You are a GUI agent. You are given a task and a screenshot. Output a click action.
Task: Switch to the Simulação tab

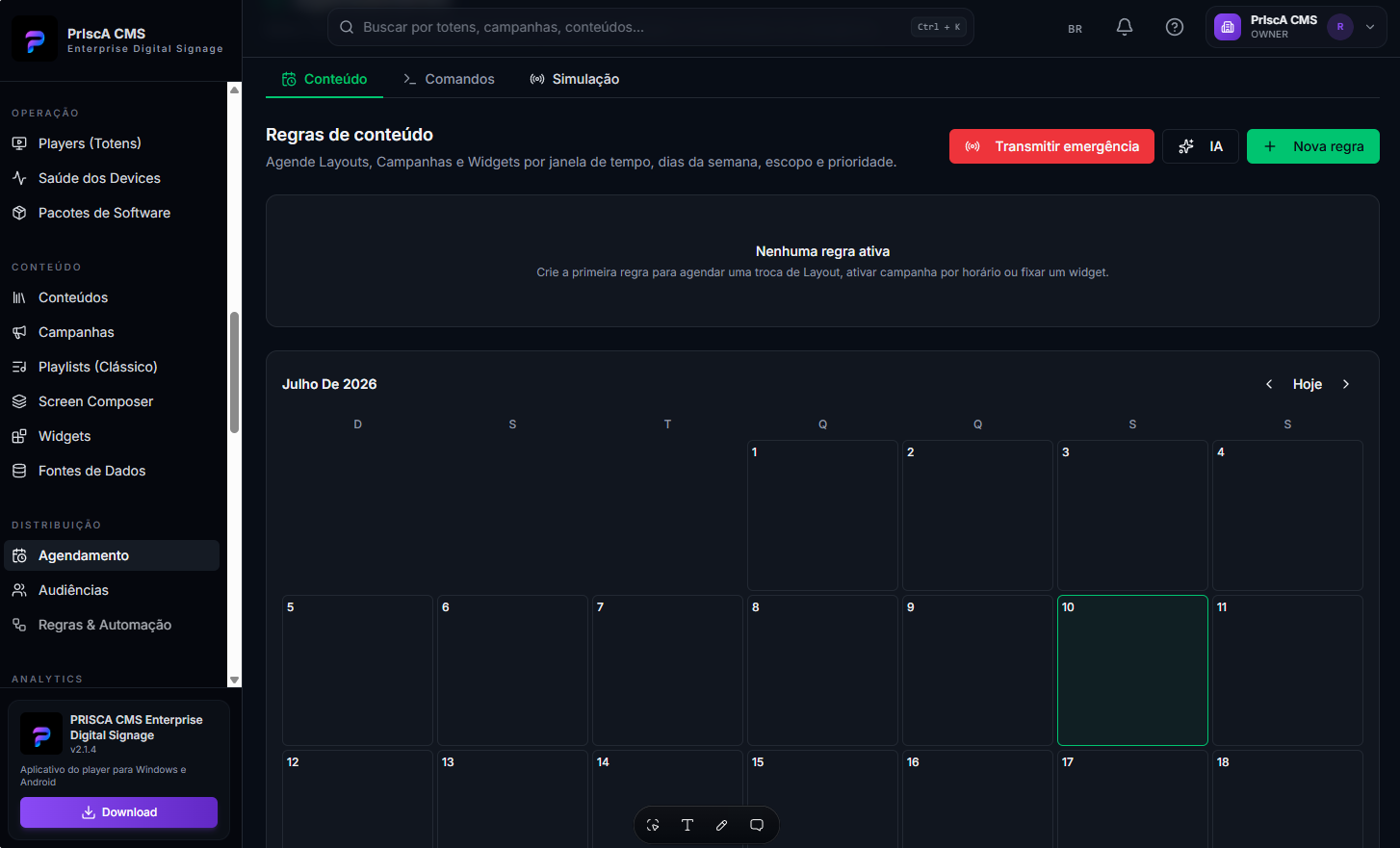tap(575, 79)
